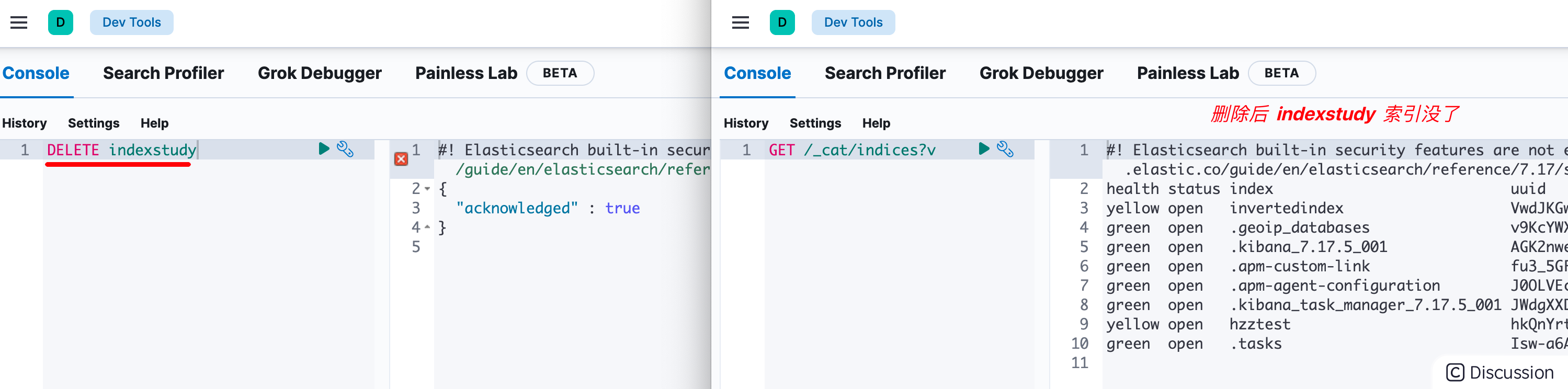1568x389 pixels.
Task: Open Help in left console
Action: 155,123
